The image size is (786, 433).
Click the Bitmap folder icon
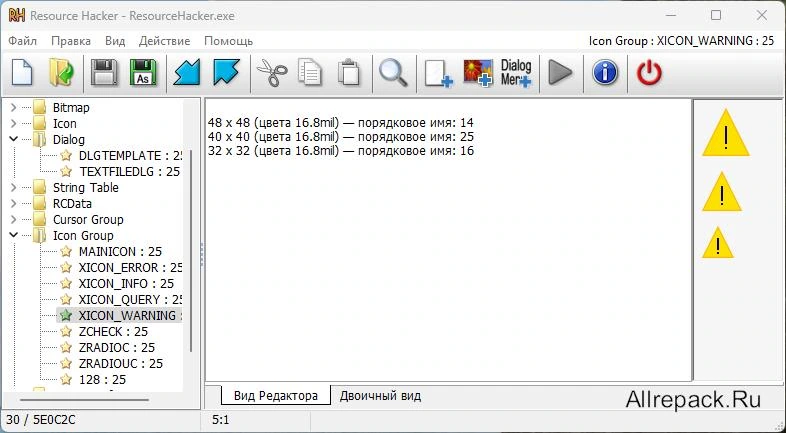(40, 107)
